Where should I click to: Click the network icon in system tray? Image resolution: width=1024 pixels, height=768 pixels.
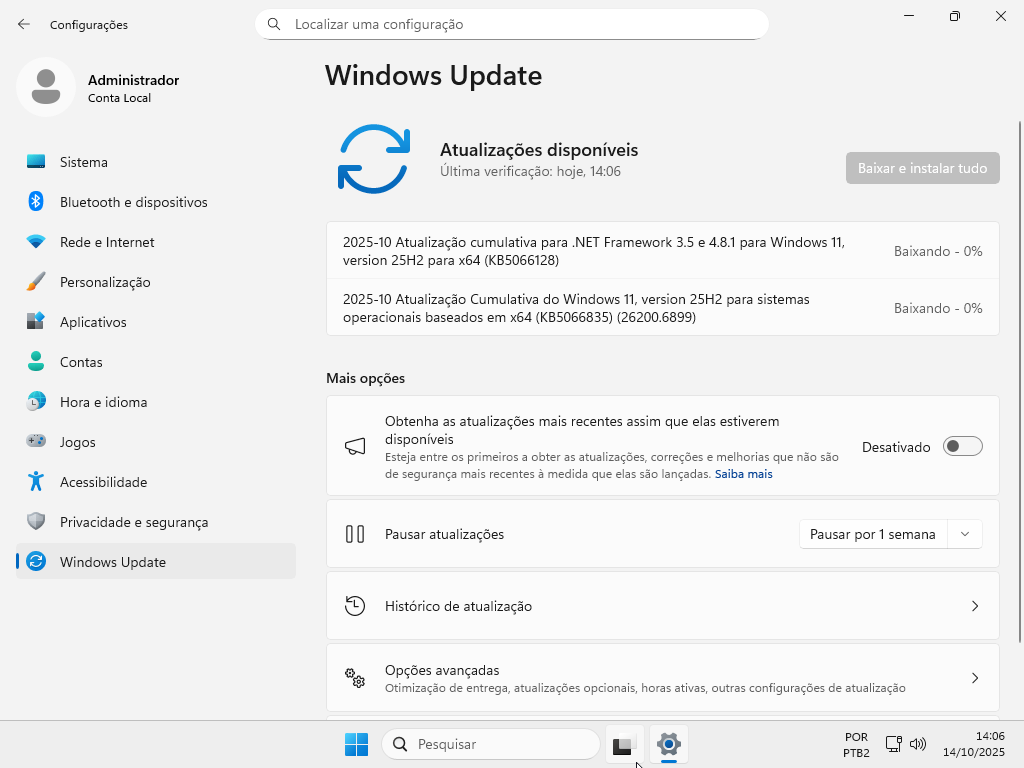[x=893, y=744]
